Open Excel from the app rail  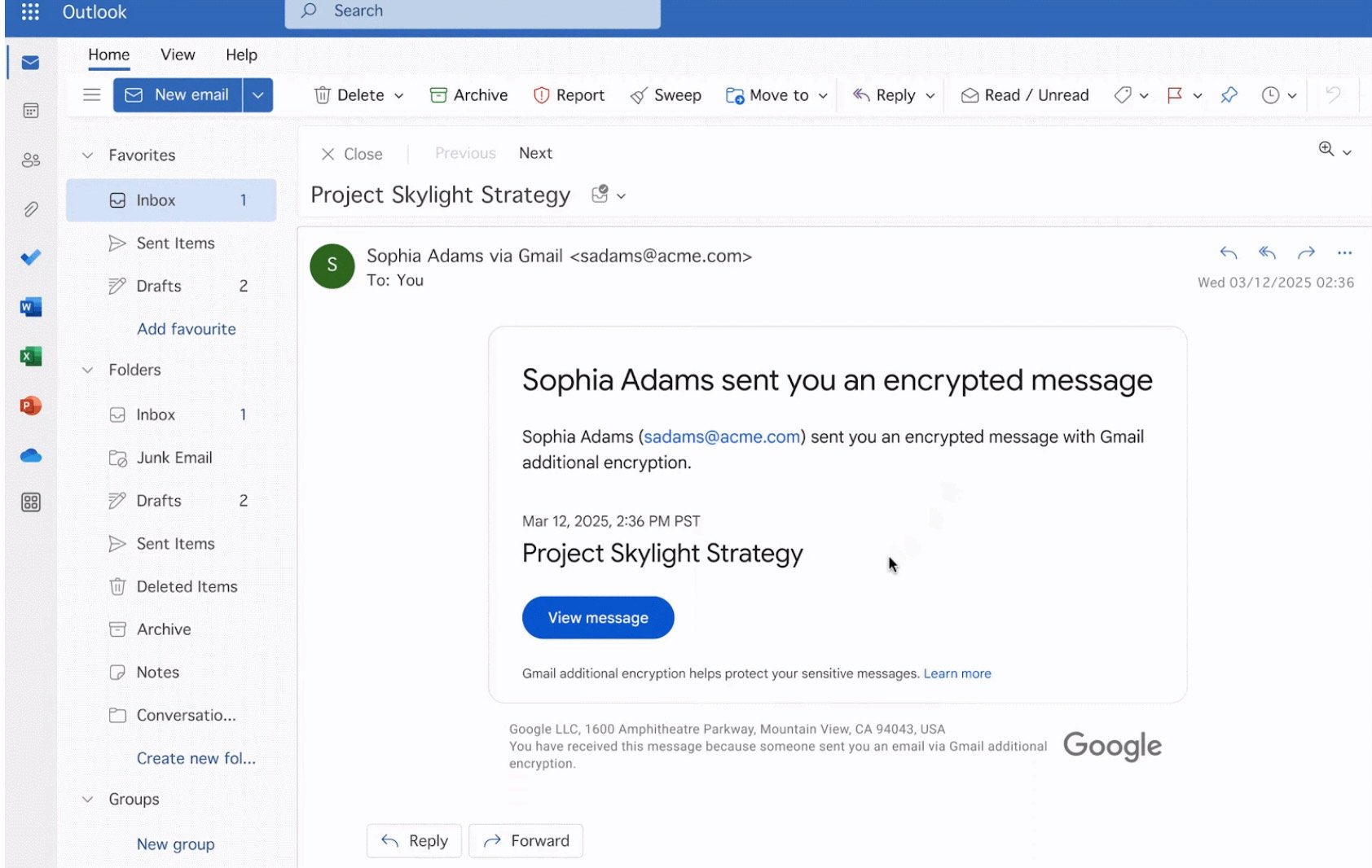click(x=30, y=356)
